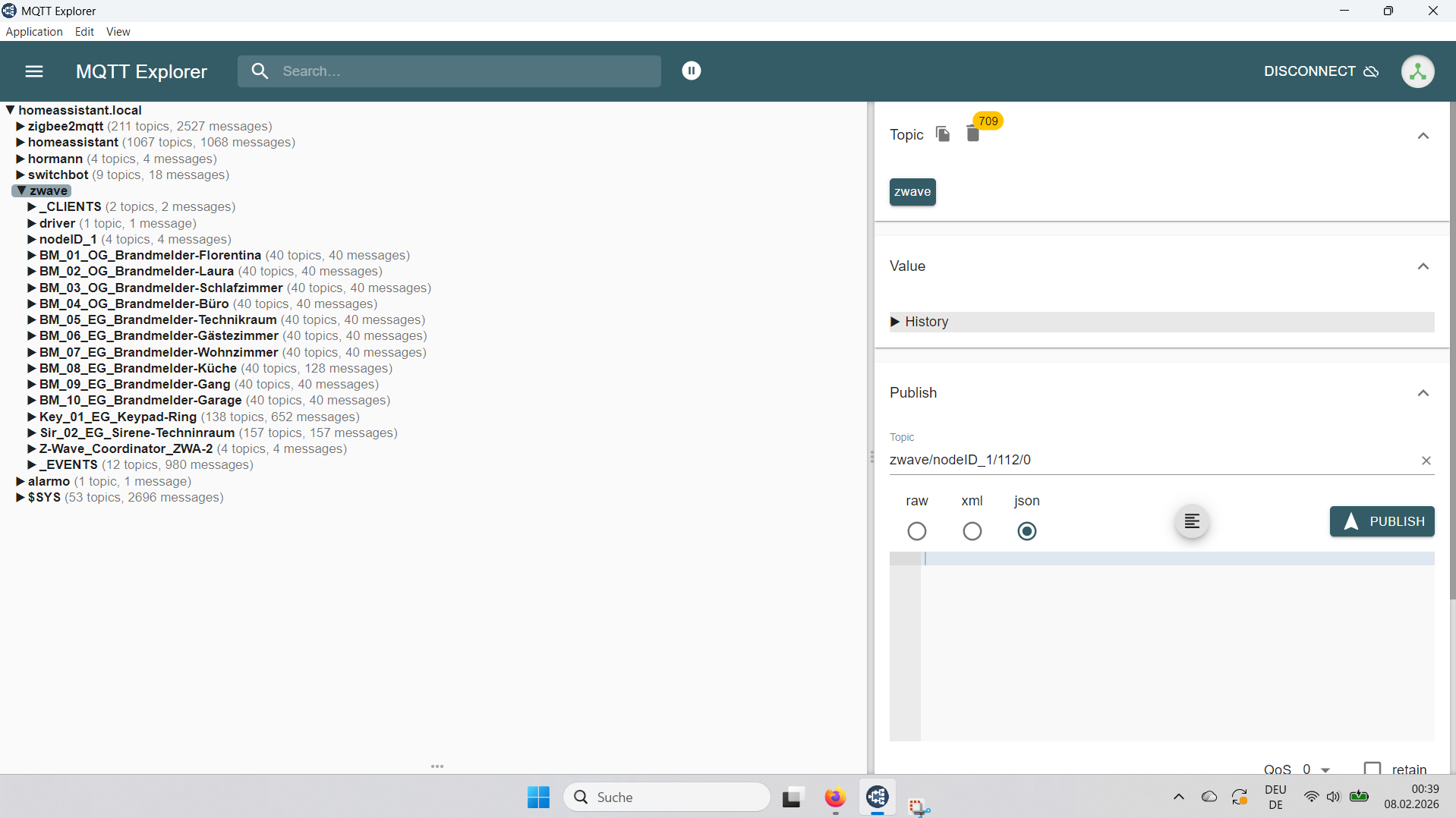Viewport: 1456px width, 818px height.
Task: Click the MQTT Explorer taskbar icon
Action: click(x=877, y=797)
